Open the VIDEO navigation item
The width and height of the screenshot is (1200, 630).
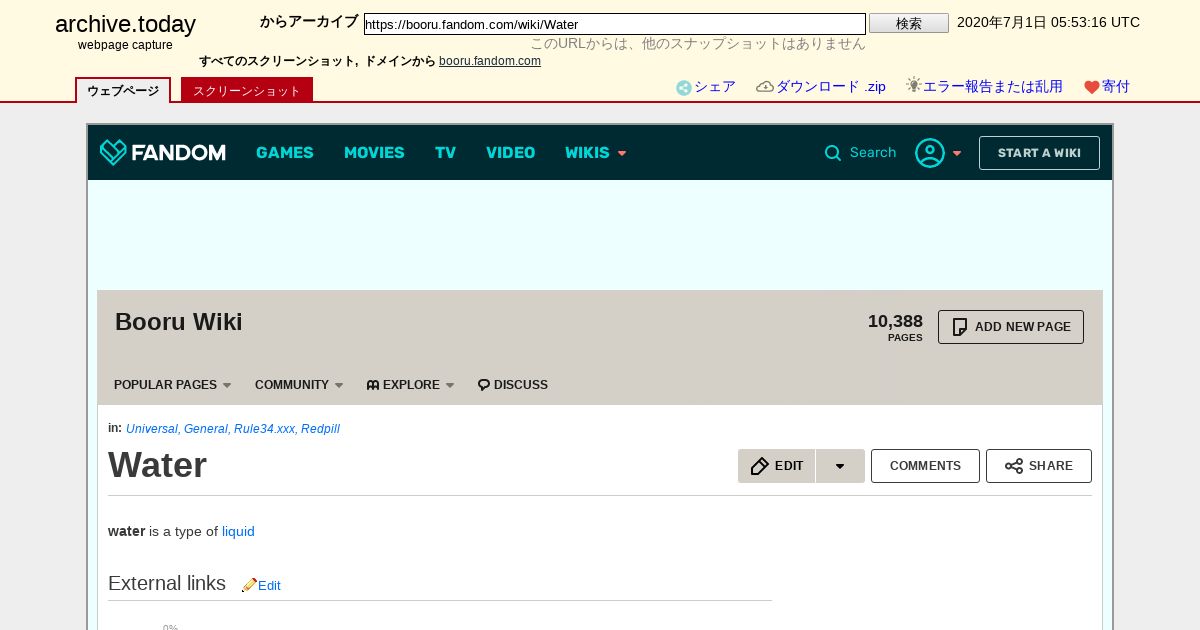[510, 153]
